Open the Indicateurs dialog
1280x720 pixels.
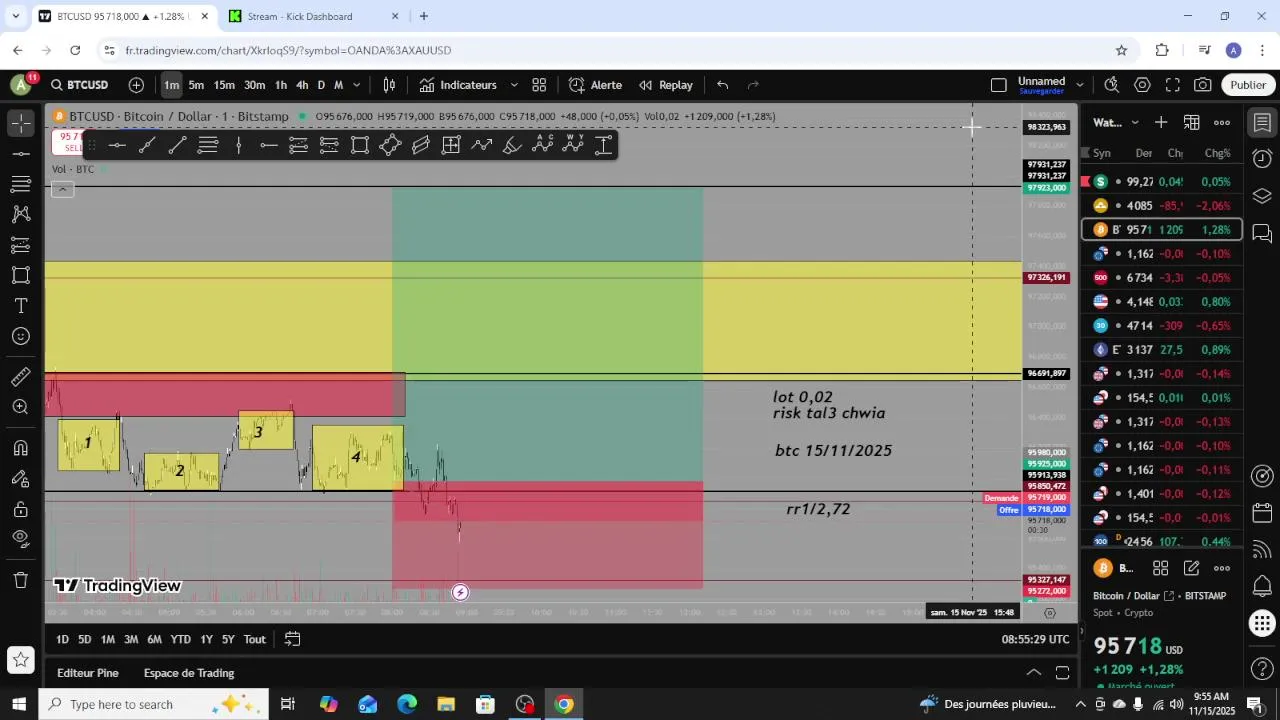(458, 85)
